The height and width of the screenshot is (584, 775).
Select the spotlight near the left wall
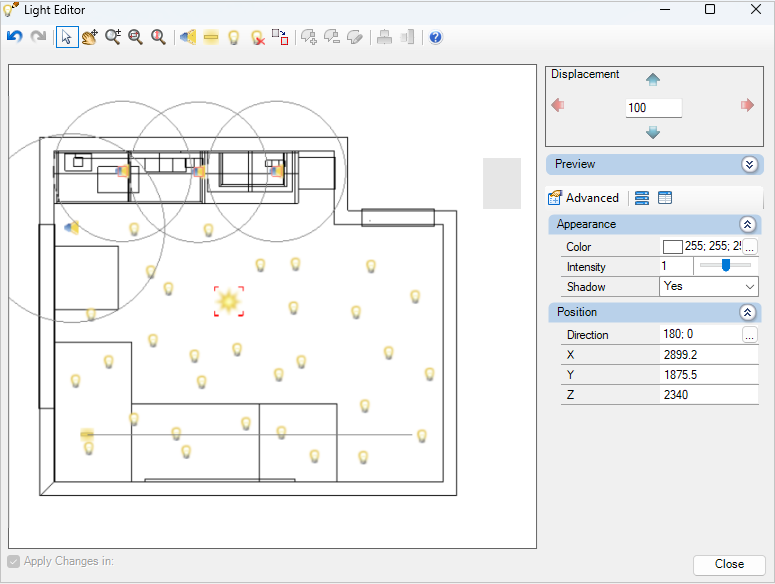[x=72, y=228]
